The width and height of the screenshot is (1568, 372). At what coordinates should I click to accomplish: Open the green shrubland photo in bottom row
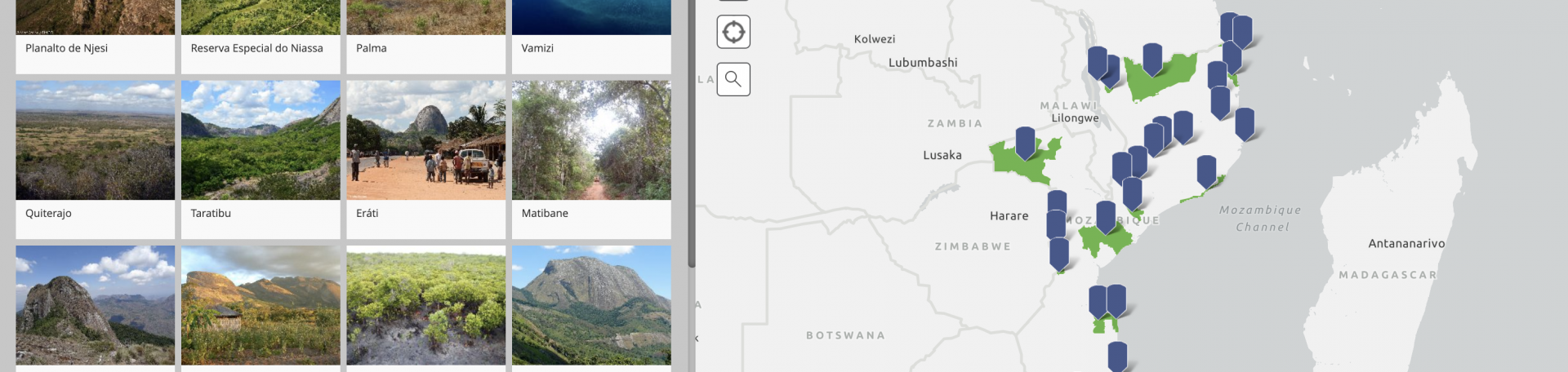pyautogui.click(x=425, y=305)
